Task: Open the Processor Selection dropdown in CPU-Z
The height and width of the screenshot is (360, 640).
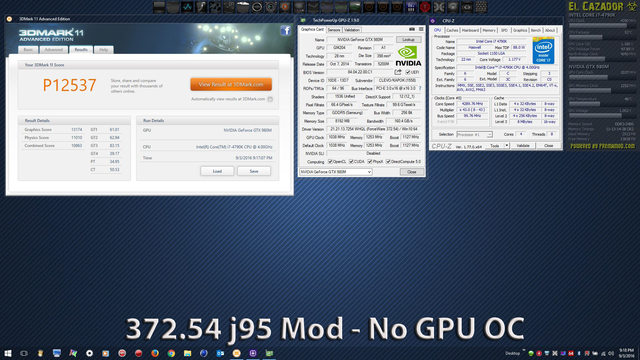Action: (x=474, y=134)
